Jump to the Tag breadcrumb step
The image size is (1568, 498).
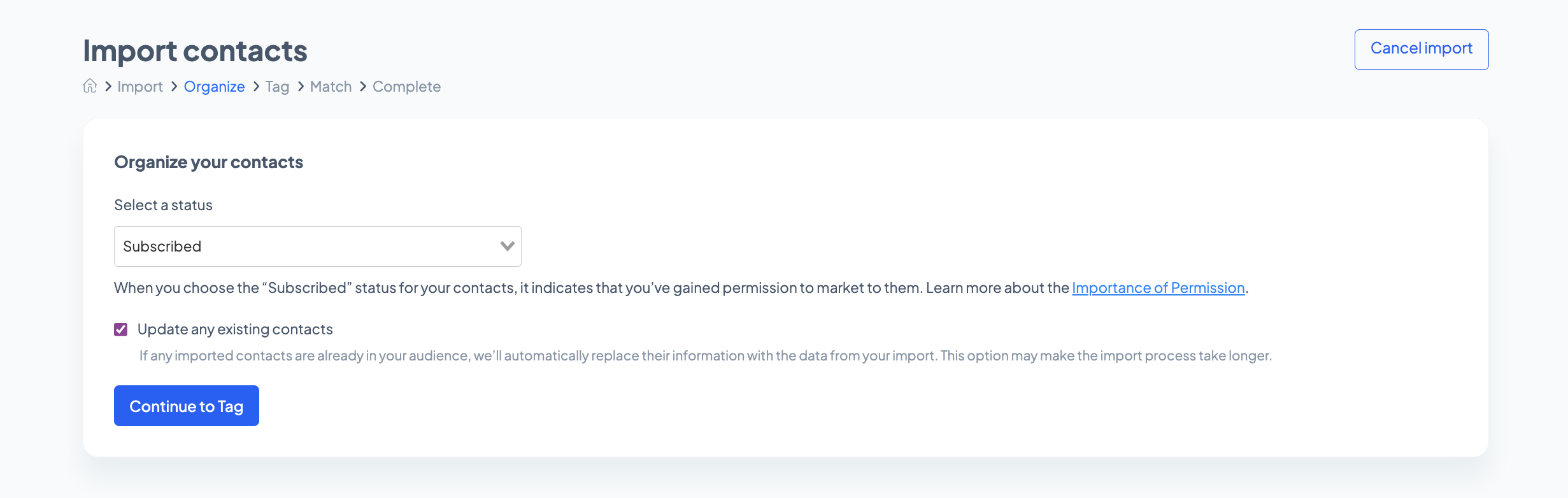277,87
